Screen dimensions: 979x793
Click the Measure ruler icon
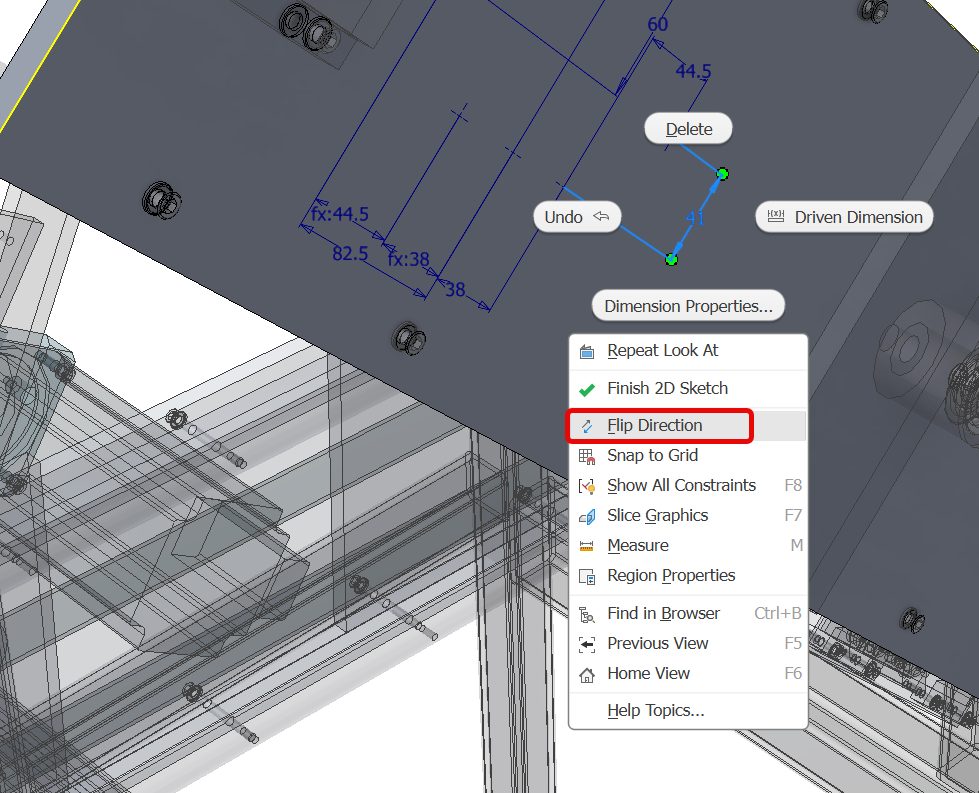(x=587, y=546)
